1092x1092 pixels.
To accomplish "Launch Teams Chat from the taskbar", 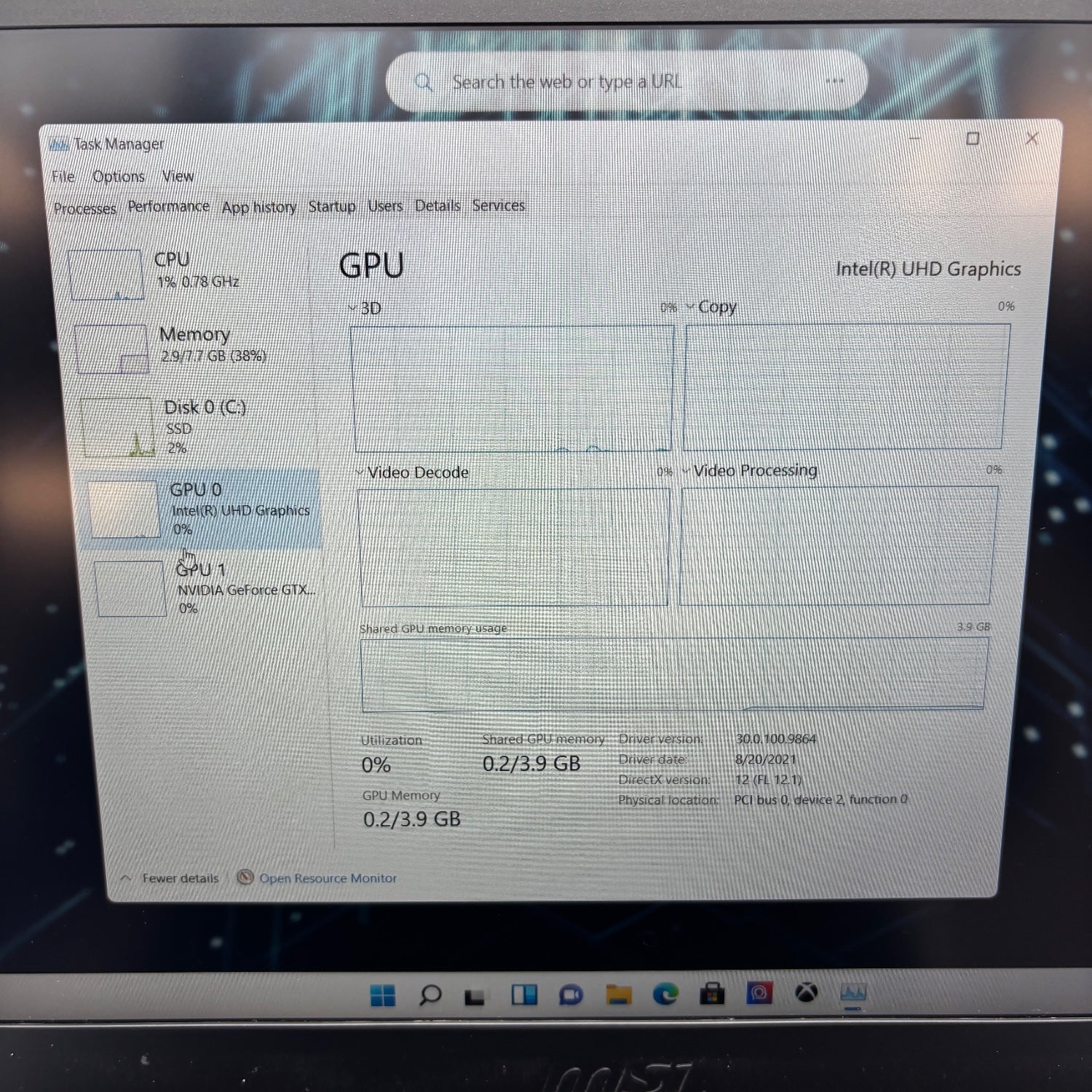I will pyautogui.click(x=571, y=994).
